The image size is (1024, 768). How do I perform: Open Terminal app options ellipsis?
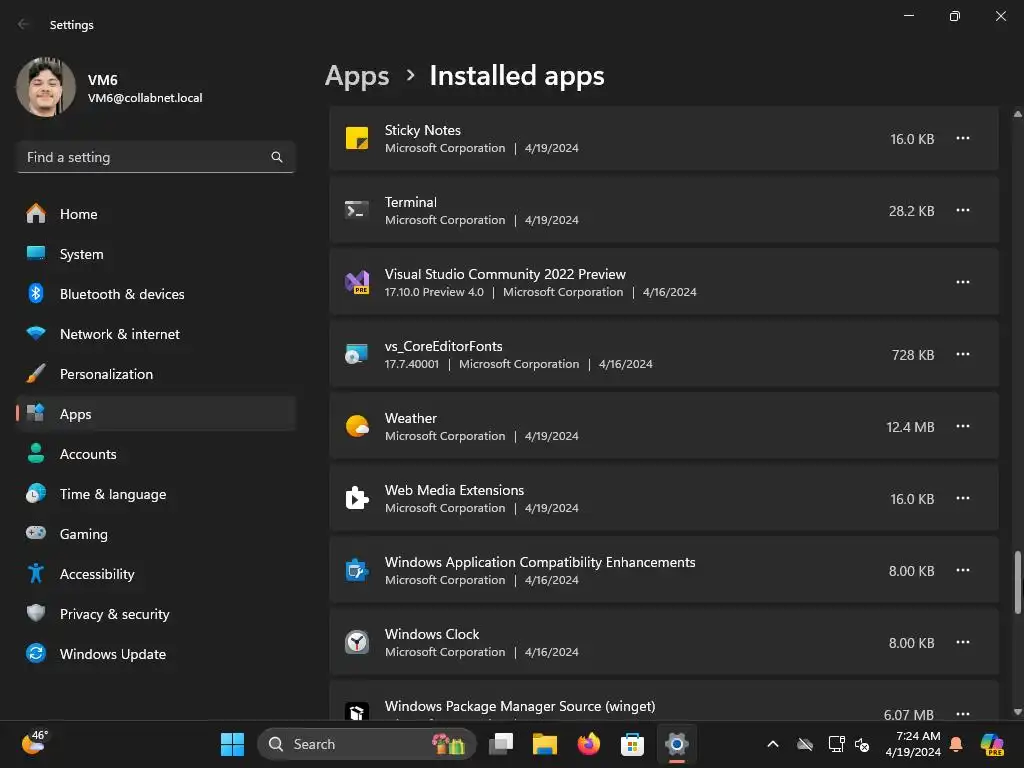(x=962, y=210)
